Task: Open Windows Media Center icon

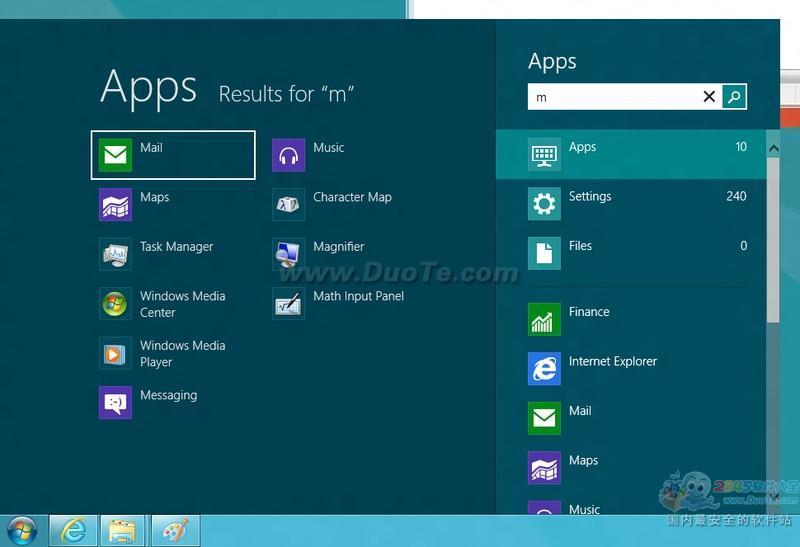Action: click(x=115, y=304)
